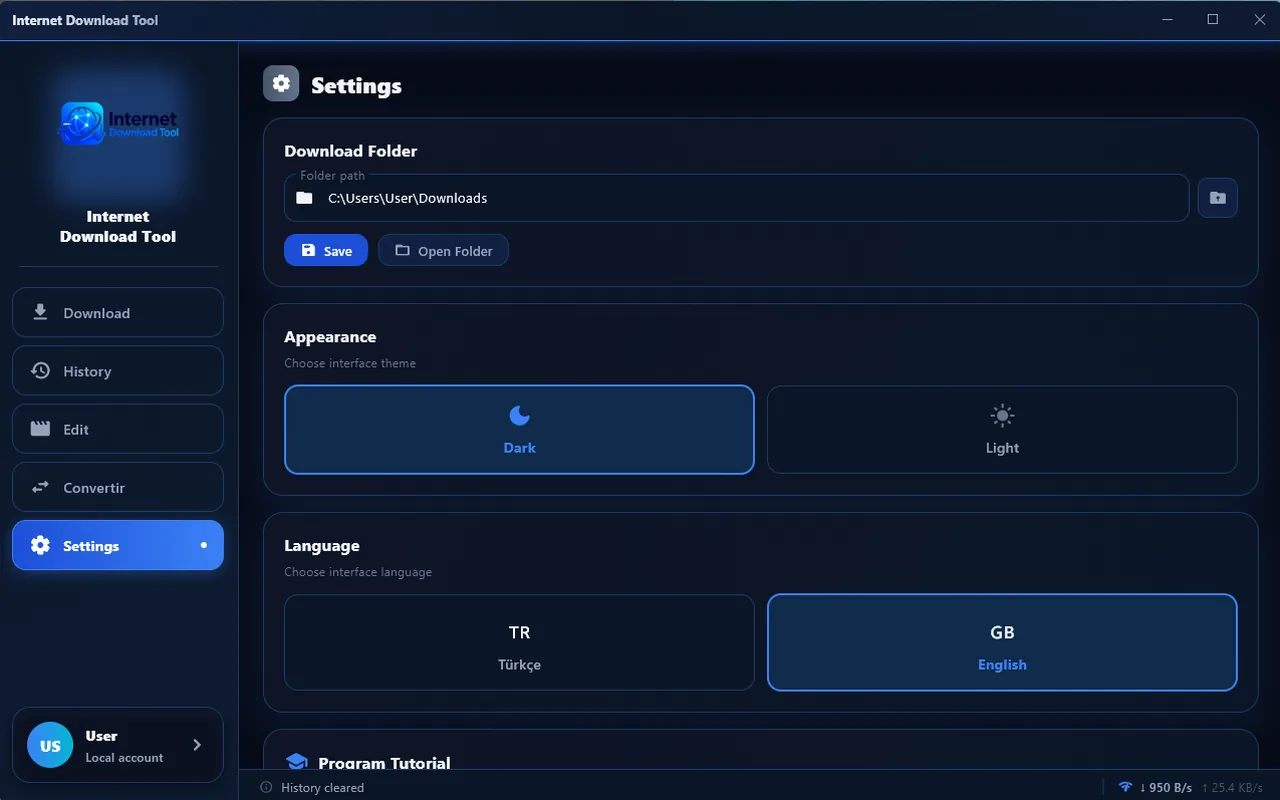Click the Open Folder button
1280x800 pixels.
click(x=443, y=250)
